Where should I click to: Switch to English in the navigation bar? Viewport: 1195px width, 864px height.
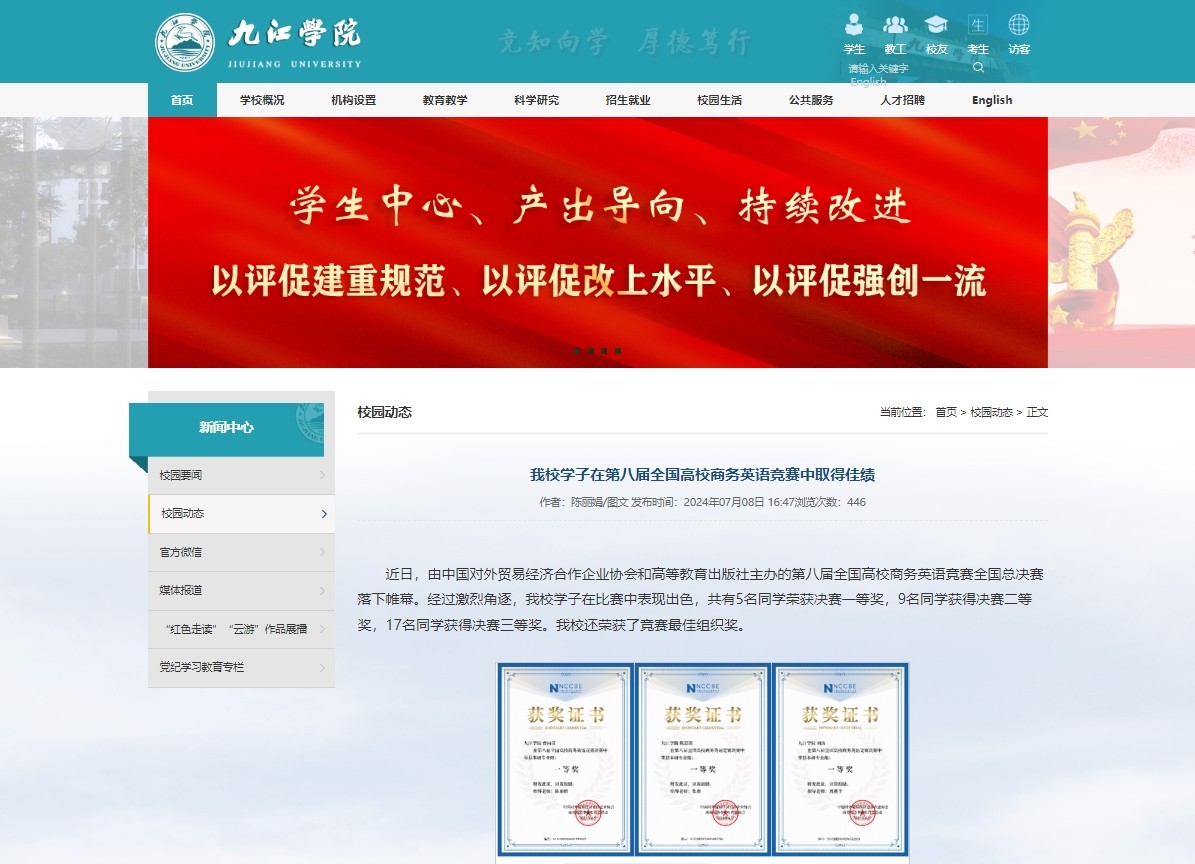point(992,100)
